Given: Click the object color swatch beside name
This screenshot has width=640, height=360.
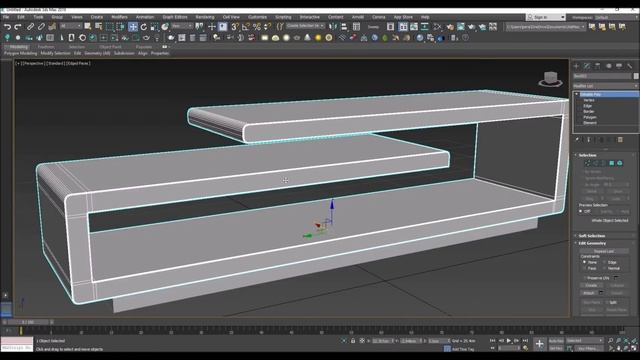Looking at the screenshot, I should coord(636,76).
